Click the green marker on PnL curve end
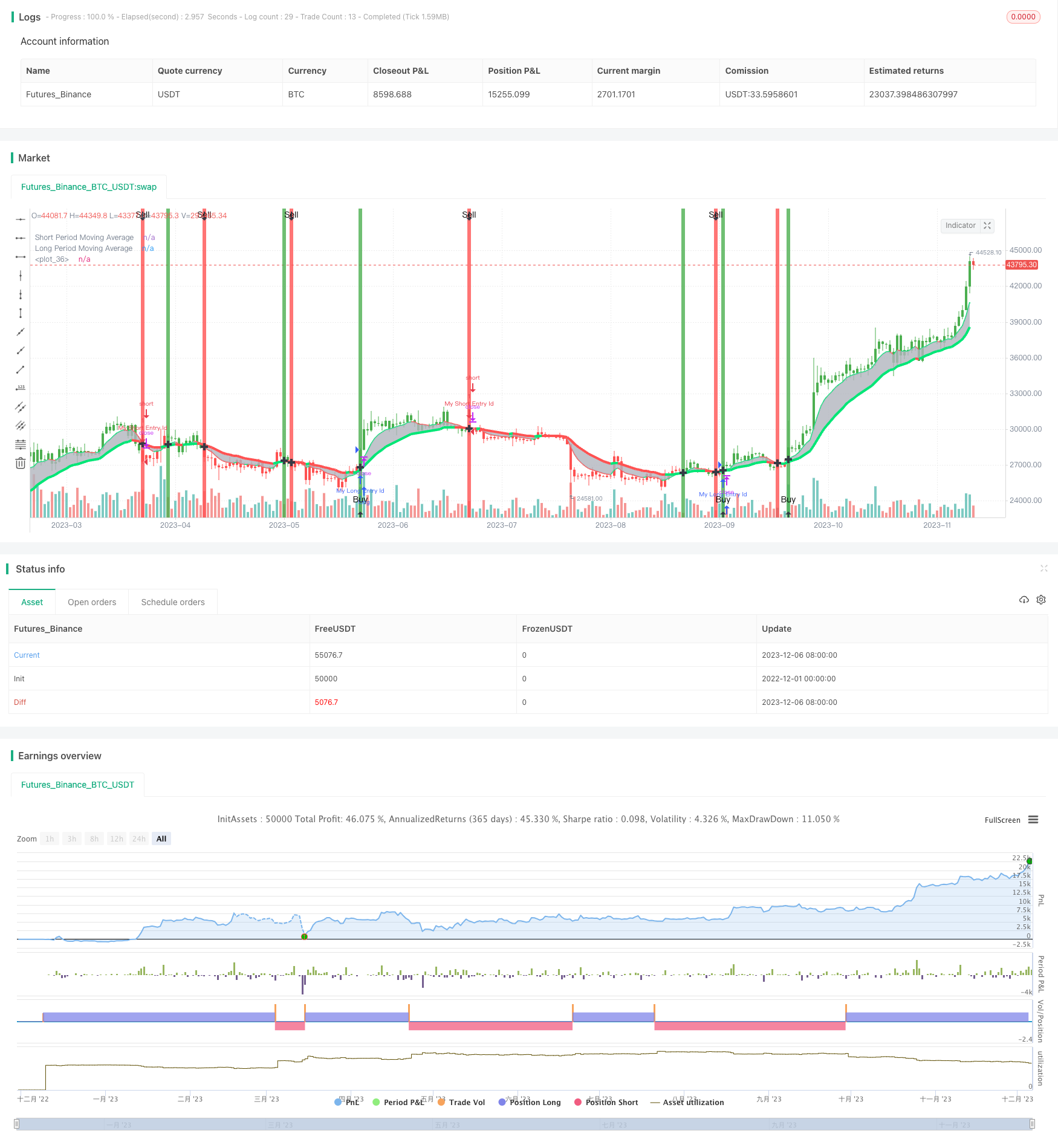1058x1148 pixels. (1030, 861)
